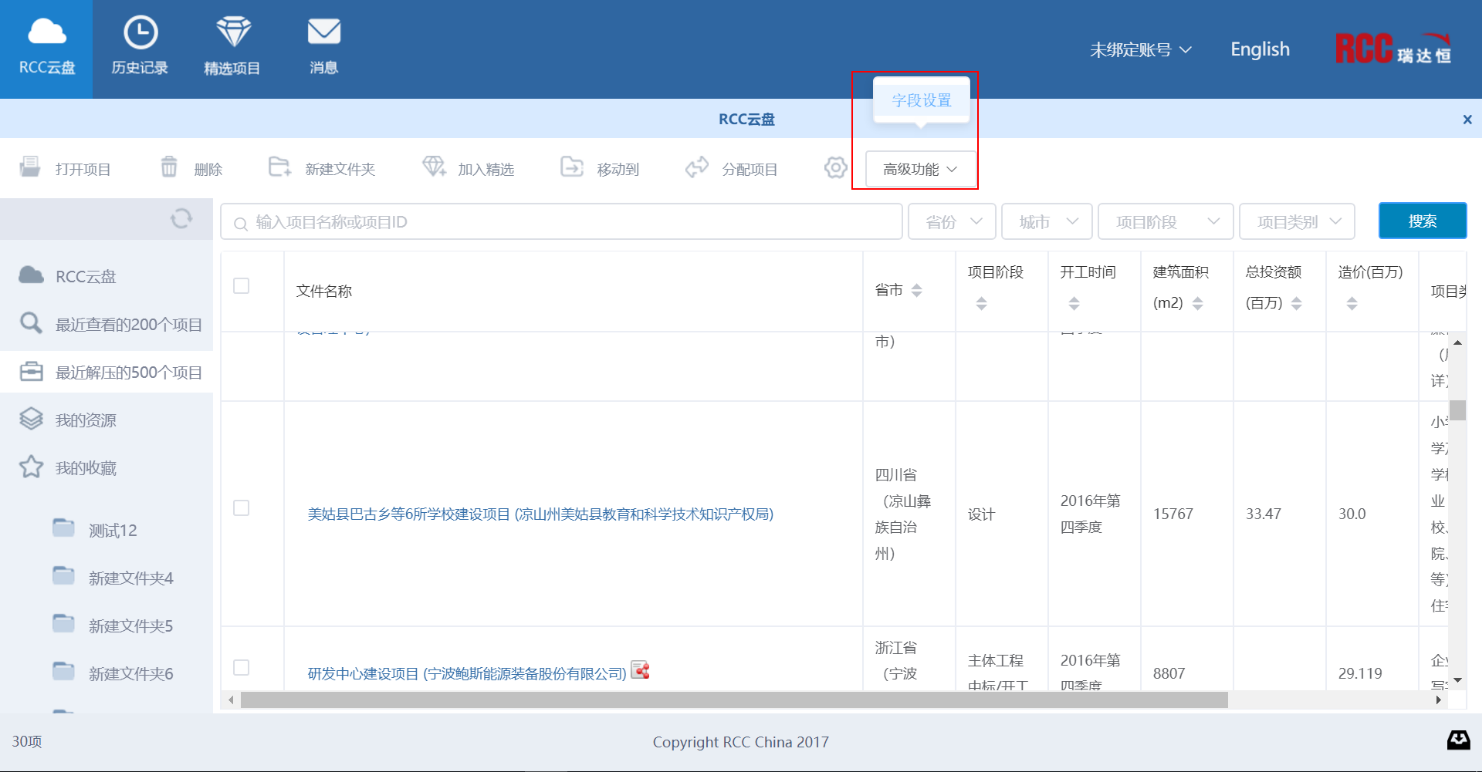Click share icon beside 研发中心建设项目
The width and height of the screenshot is (1482, 773).
[x=640, y=671]
